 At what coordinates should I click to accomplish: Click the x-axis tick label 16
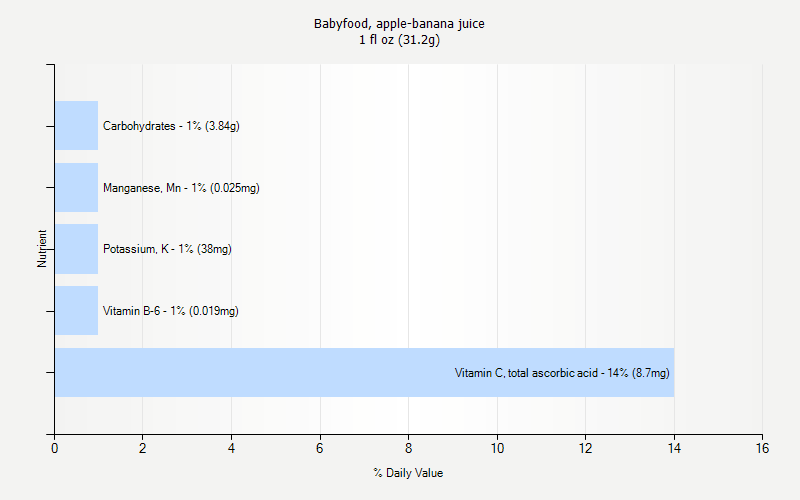762,449
